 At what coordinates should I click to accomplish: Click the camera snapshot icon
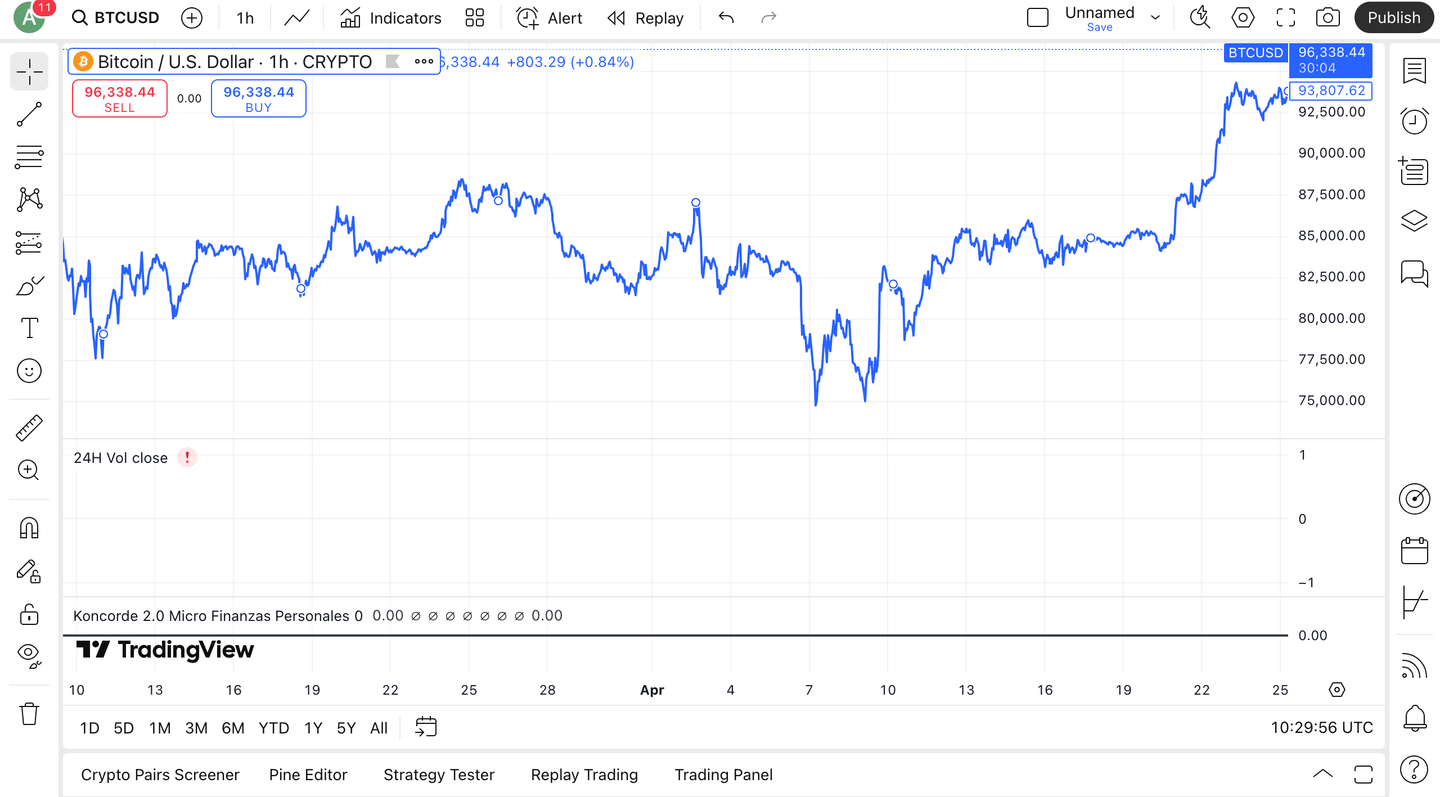1327,18
